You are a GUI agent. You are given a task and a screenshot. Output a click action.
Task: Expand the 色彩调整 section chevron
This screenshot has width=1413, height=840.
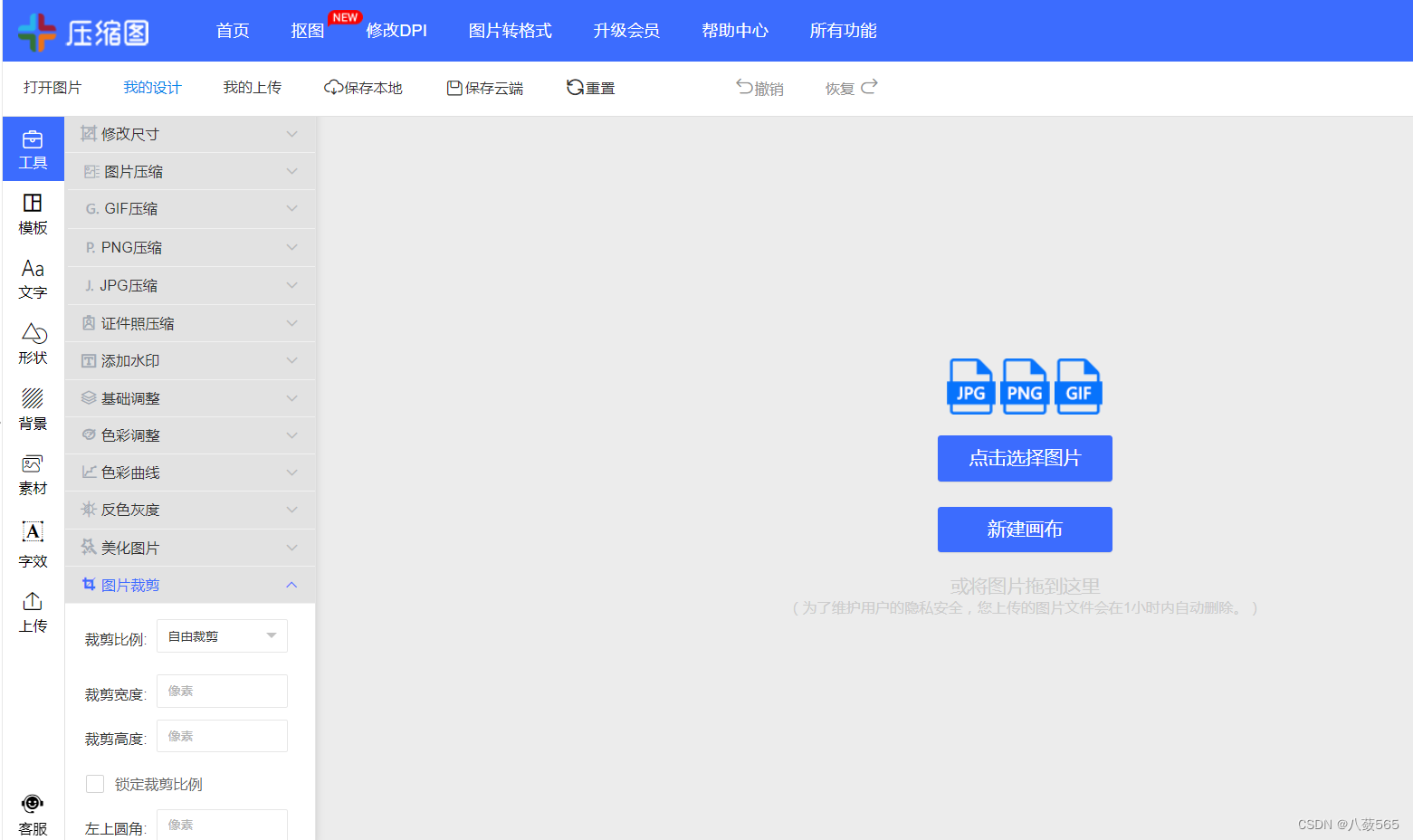pos(291,435)
